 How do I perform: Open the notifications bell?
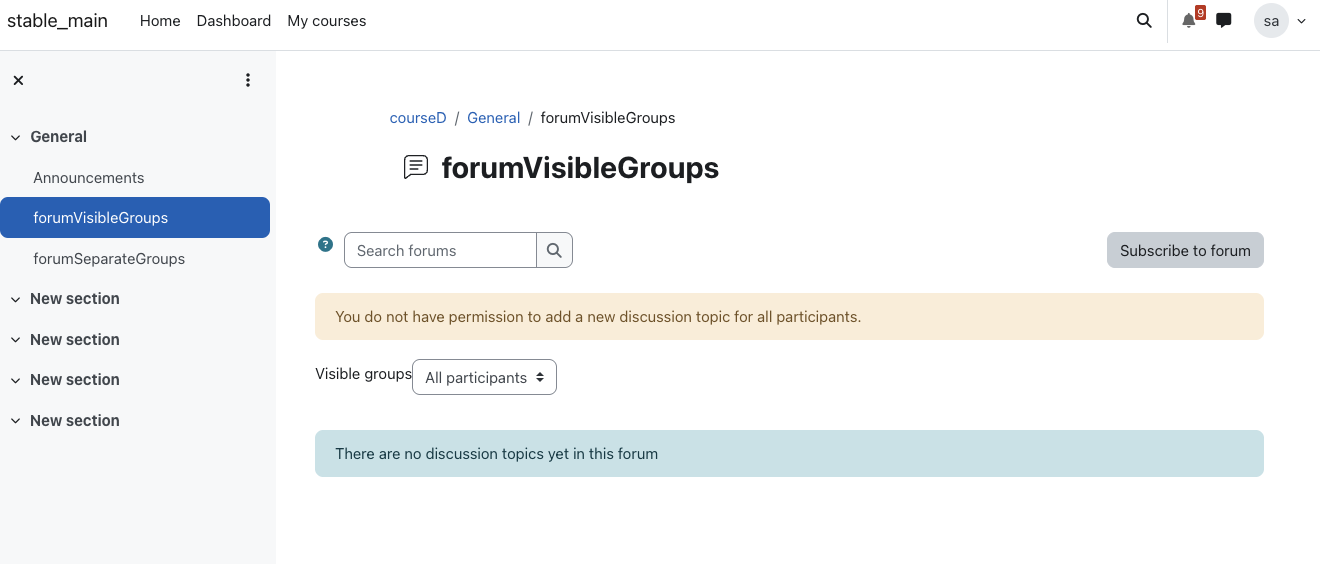[x=1188, y=21]
